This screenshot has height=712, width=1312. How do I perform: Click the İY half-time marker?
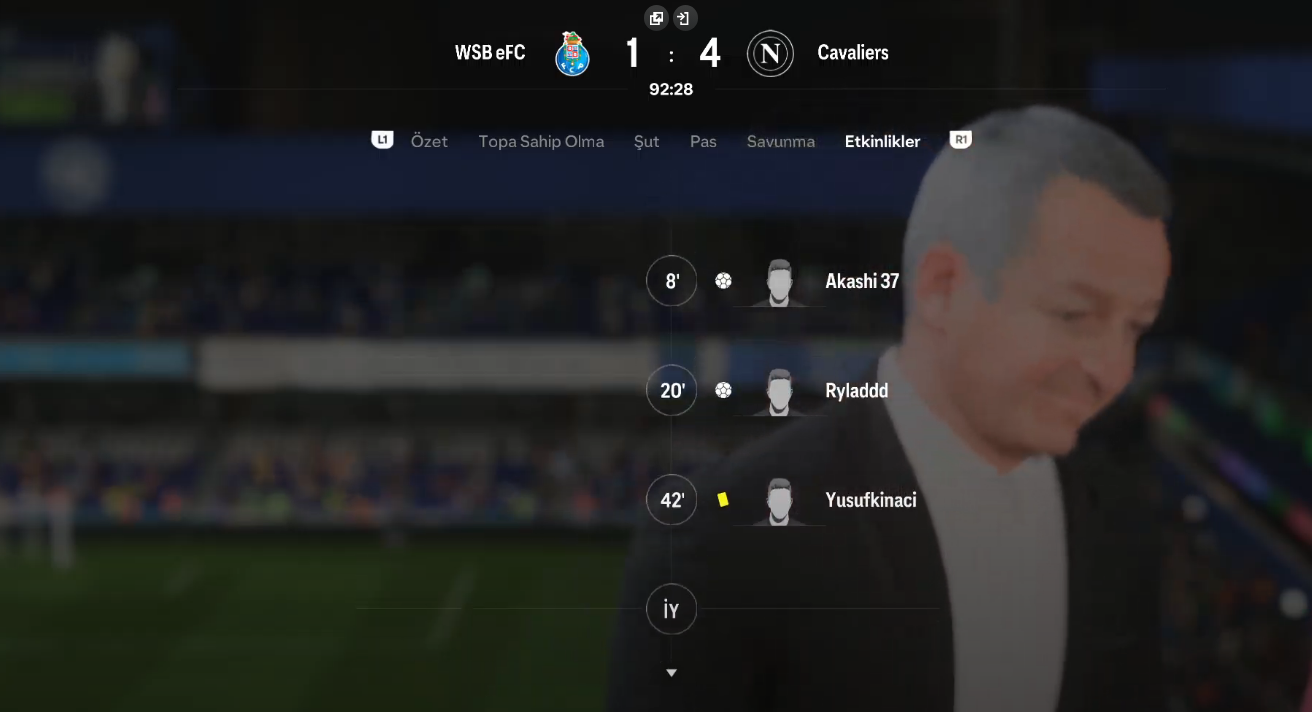[672, 609]
